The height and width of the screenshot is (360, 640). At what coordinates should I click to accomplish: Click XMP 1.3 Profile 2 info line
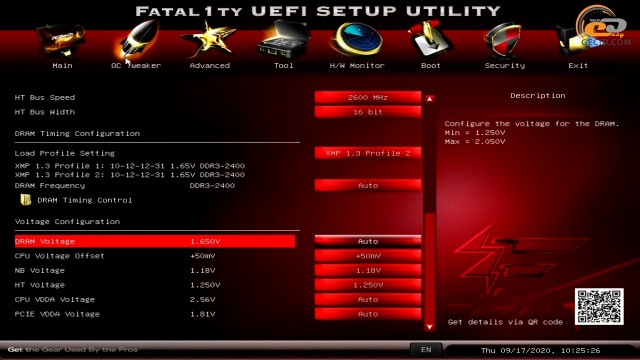tap(130, 175)
